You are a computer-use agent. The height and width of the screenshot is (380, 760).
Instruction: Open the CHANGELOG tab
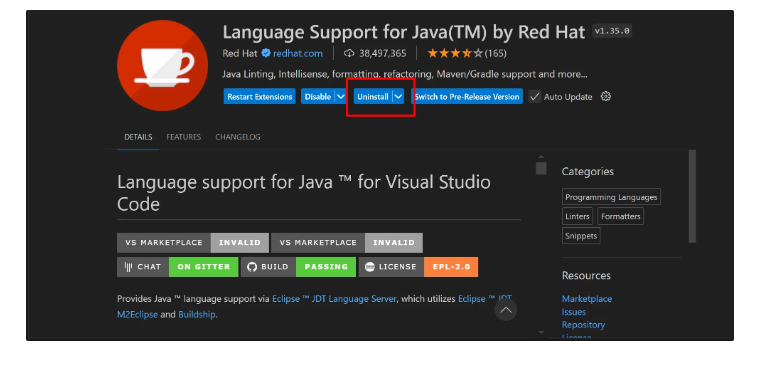pos(238,137)
